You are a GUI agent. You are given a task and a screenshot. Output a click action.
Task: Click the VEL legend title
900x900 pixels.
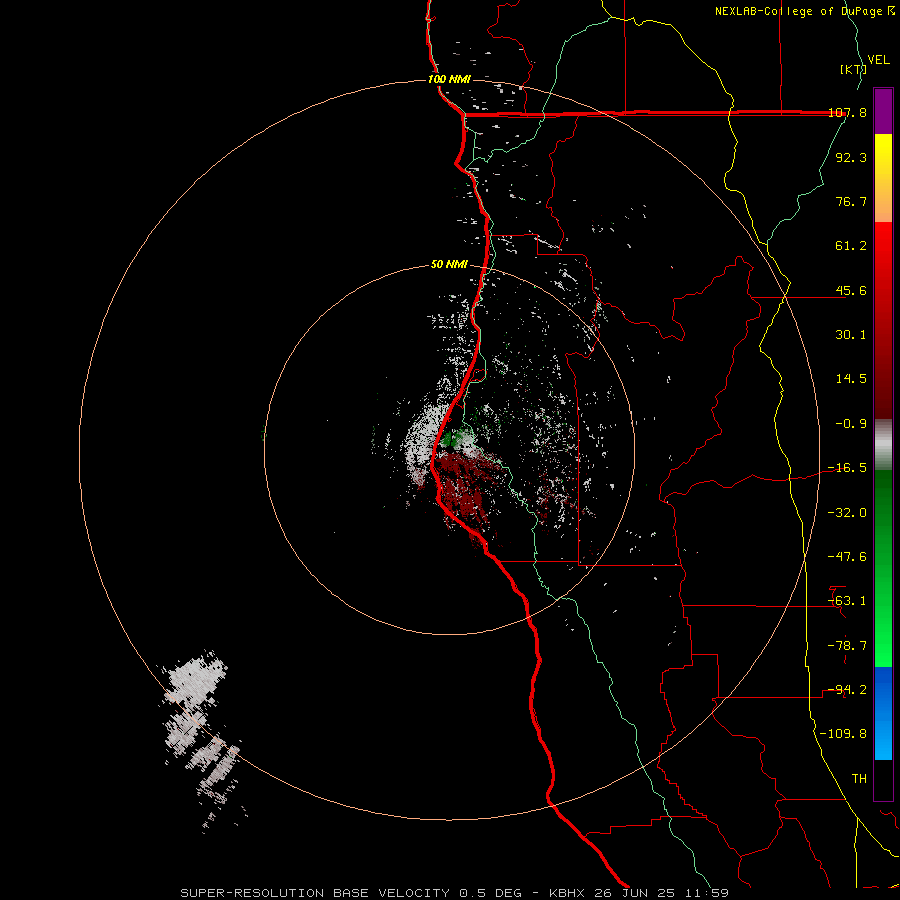pos(878,60)
